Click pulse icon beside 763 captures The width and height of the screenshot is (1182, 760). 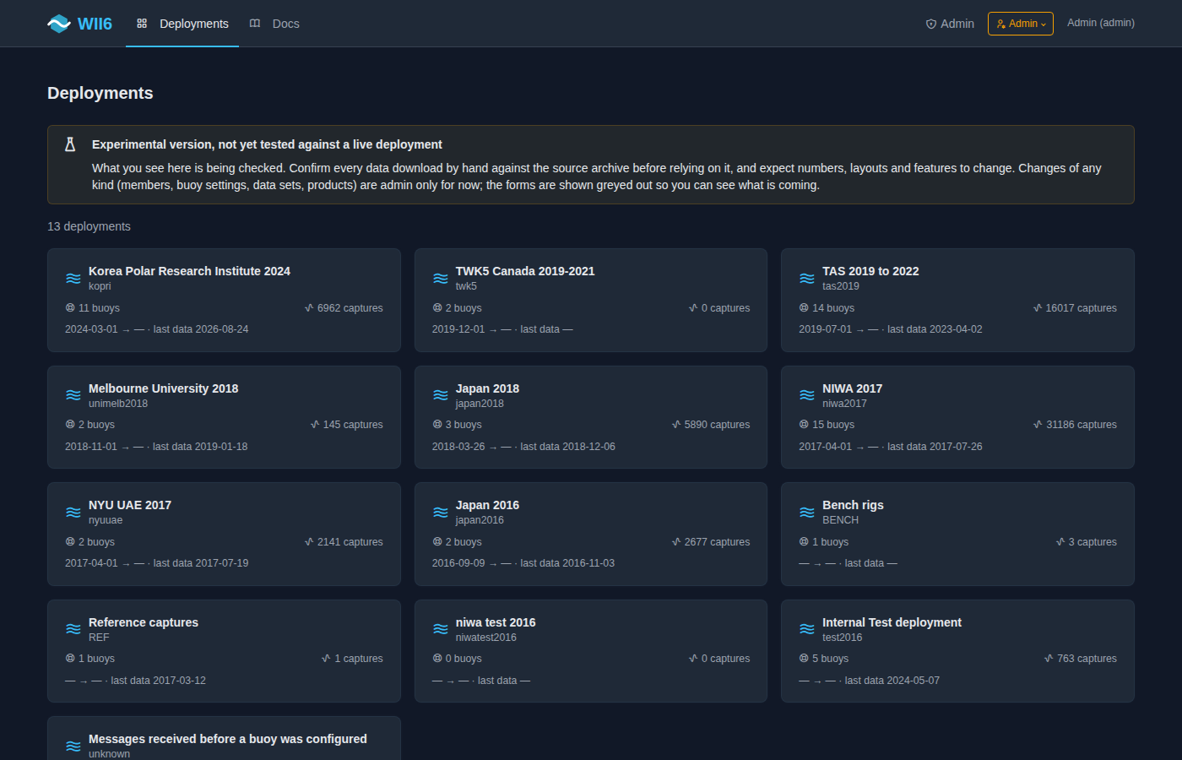point(1049,658)
